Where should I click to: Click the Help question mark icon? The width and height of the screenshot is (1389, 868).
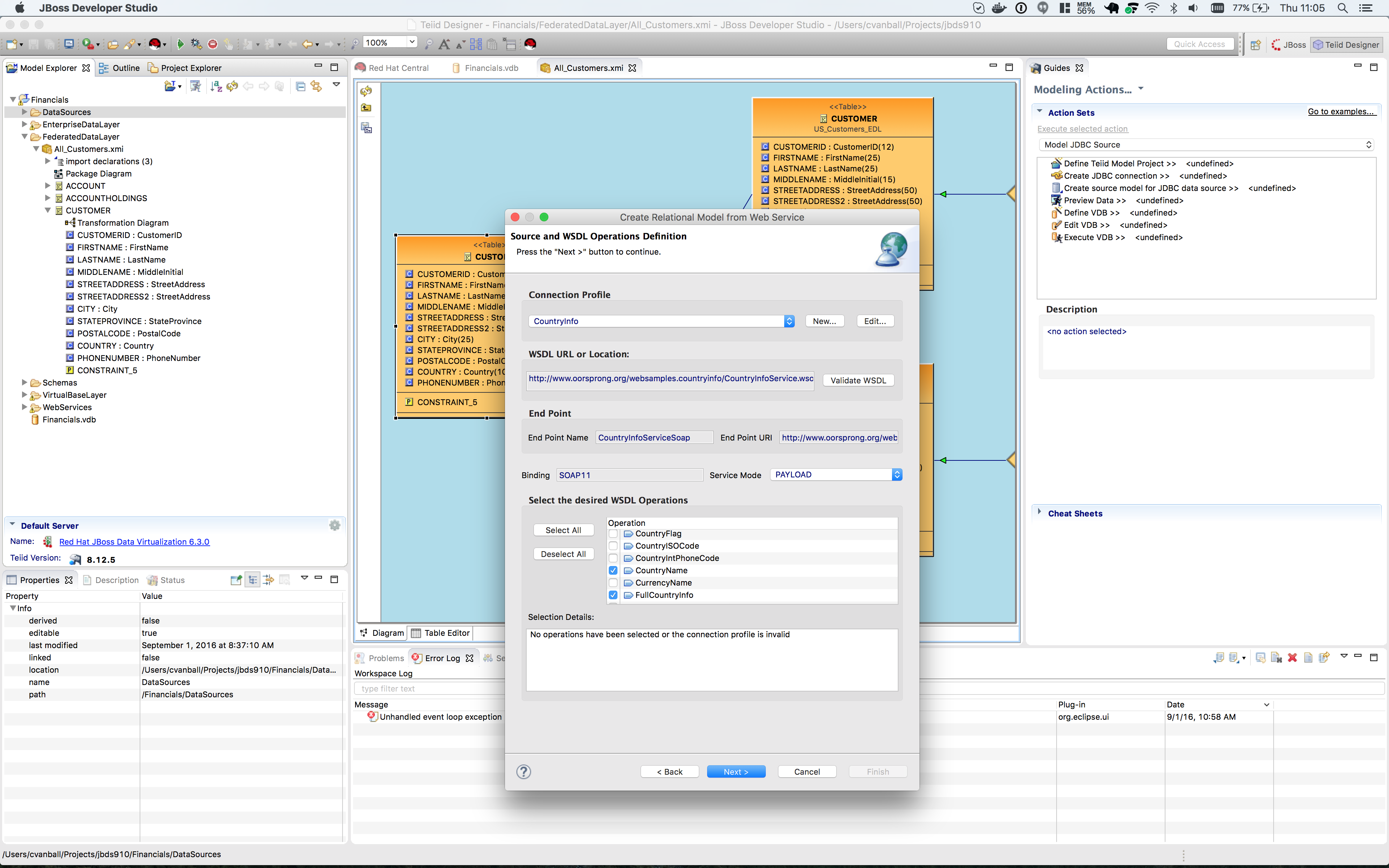[523, 771]
